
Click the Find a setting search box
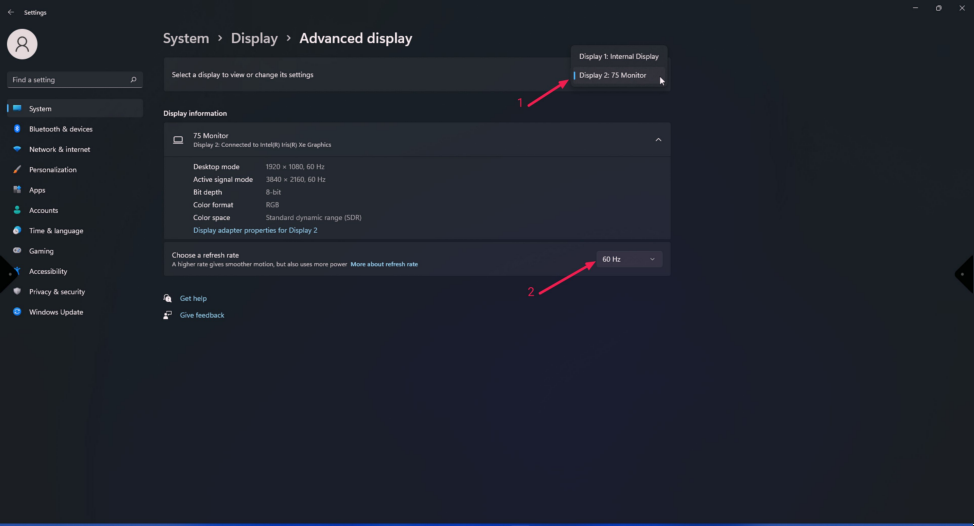pos(70,79)
